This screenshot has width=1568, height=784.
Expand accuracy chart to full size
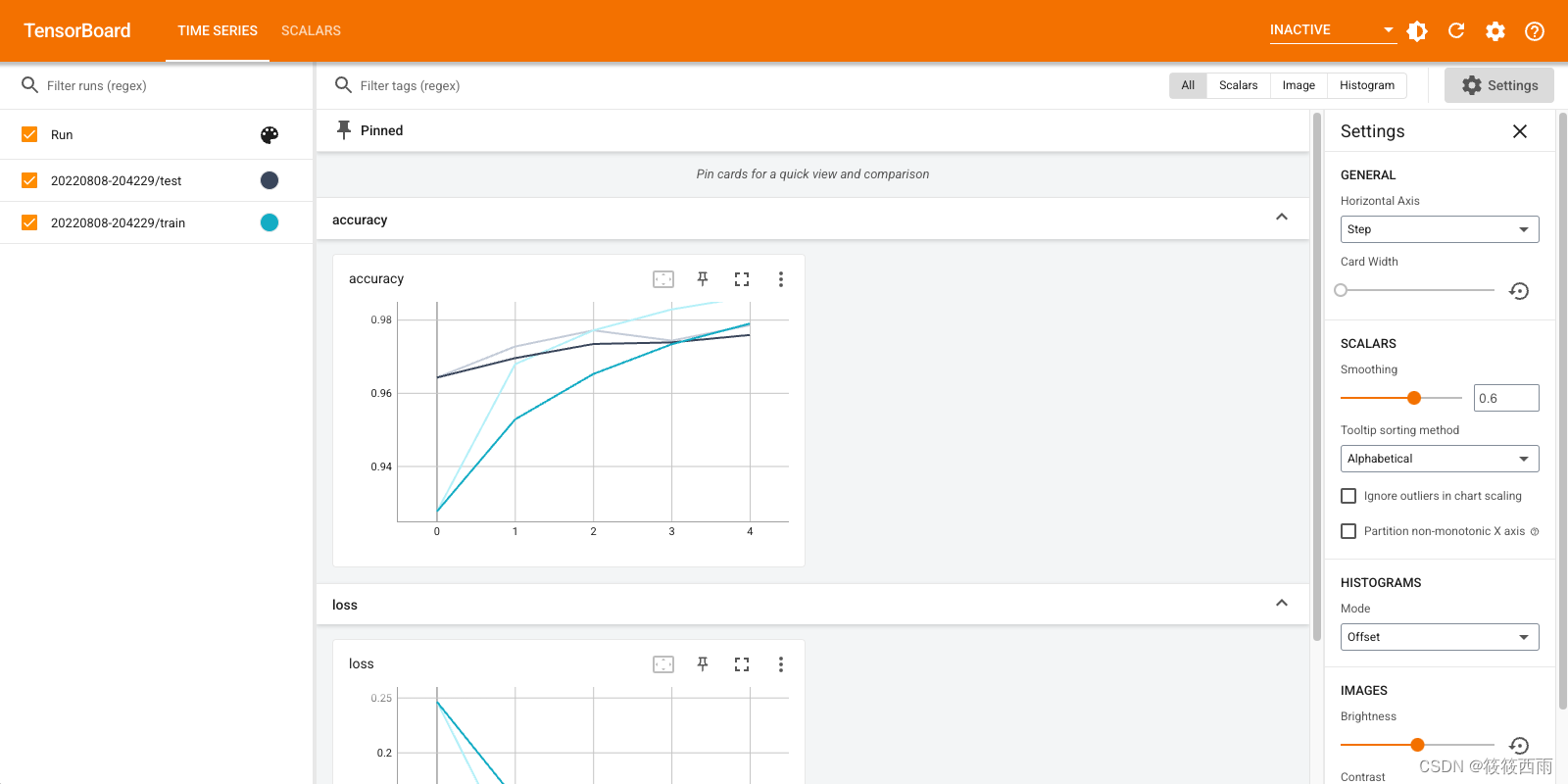point(742,279)
